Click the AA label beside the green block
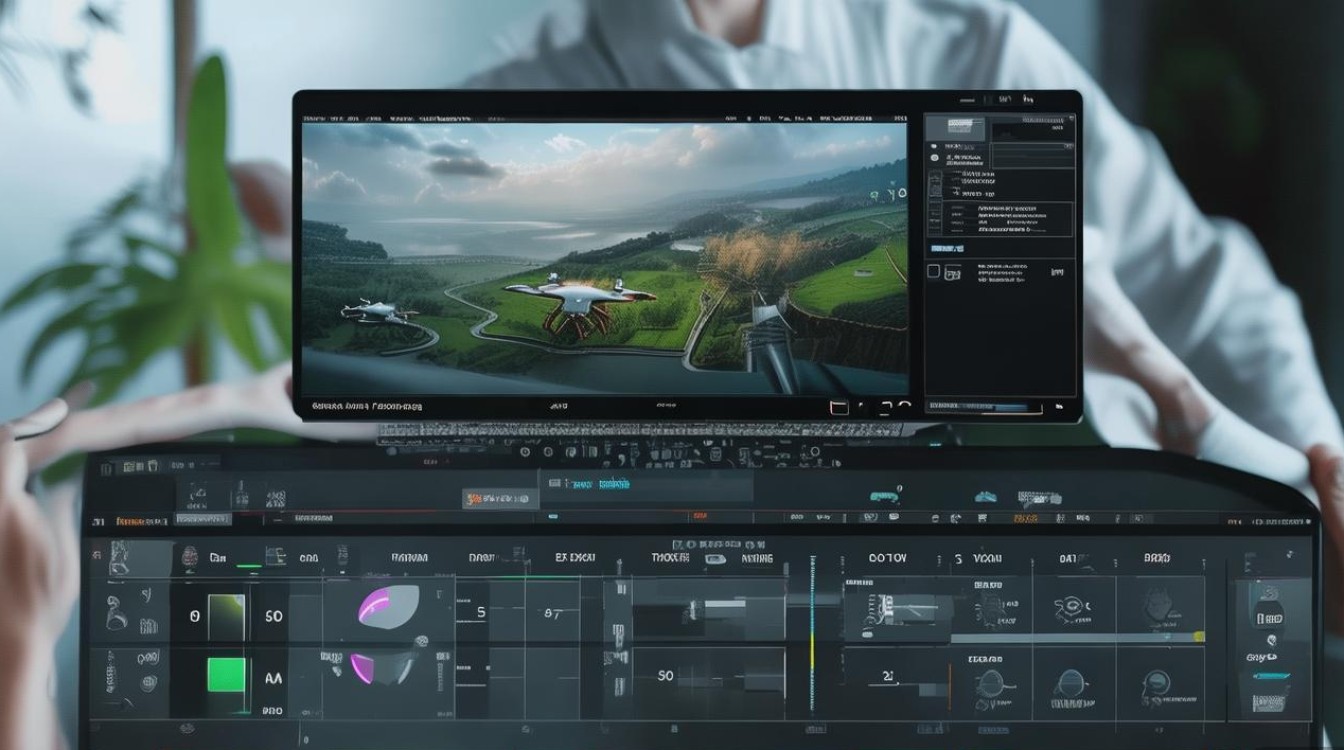This screenshot has height=750, width=1344. [273, 677]
